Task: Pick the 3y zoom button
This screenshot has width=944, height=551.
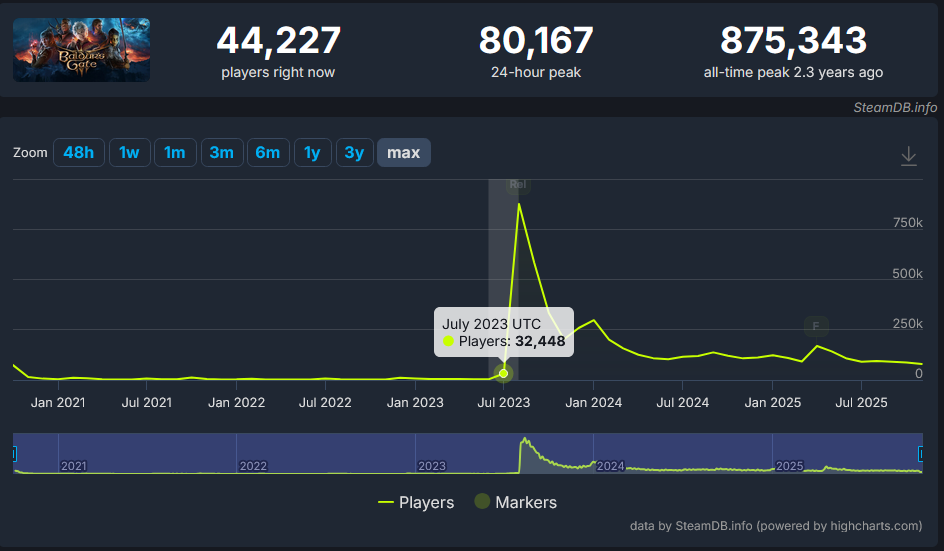Action: [354, 152]
